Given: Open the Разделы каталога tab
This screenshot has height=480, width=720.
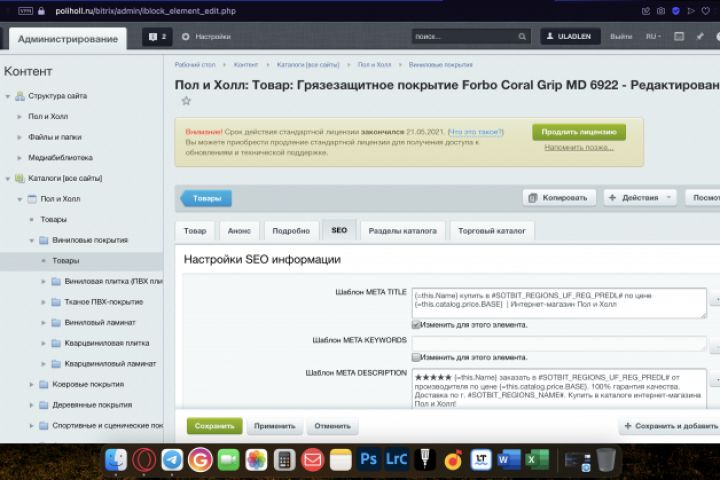Looking at the screenshot, I should point(403,231).
